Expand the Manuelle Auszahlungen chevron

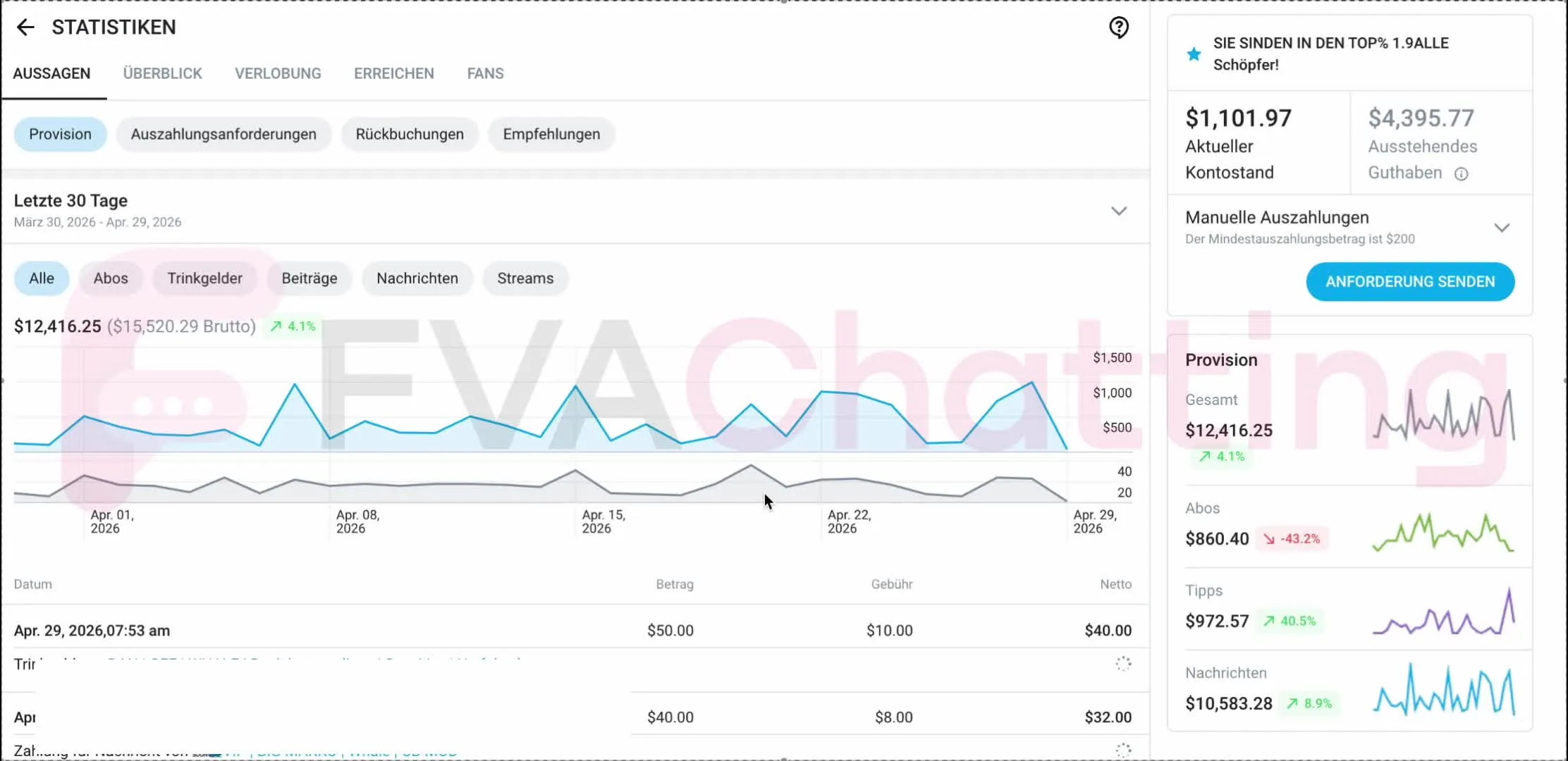click(x=1502, y=228)
